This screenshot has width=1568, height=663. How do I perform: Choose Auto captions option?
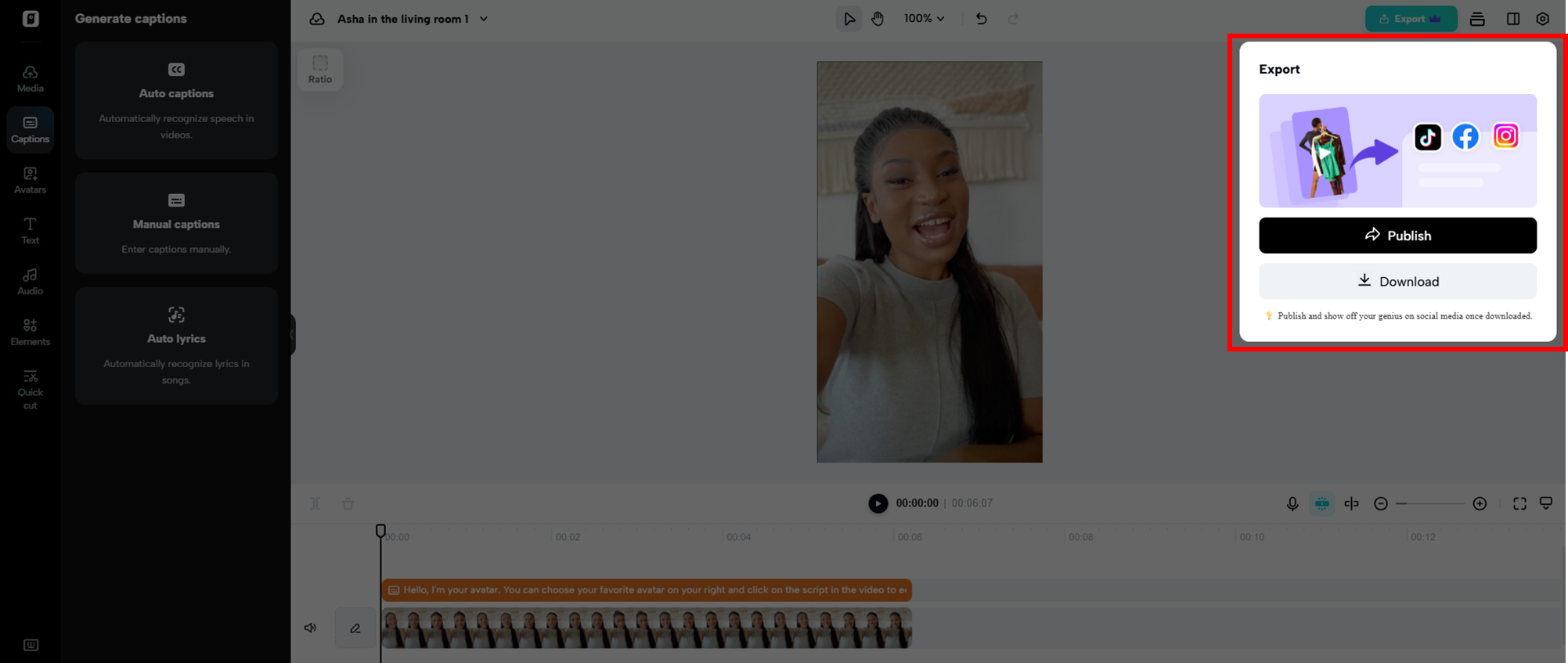[x=176, y=100]
